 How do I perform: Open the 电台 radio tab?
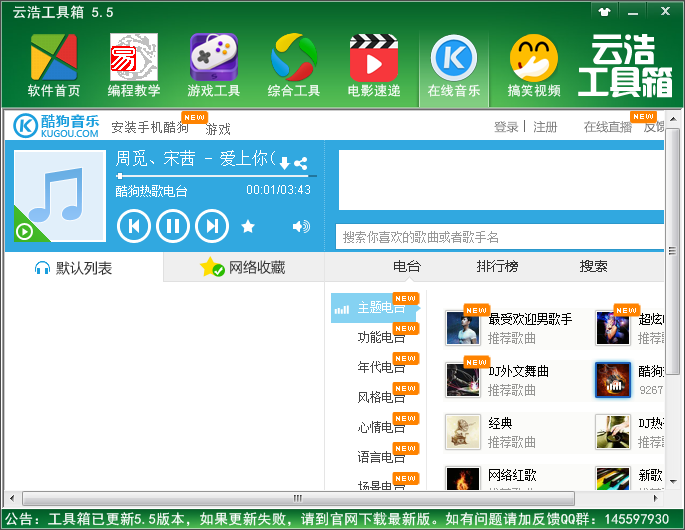click(407, 266)
